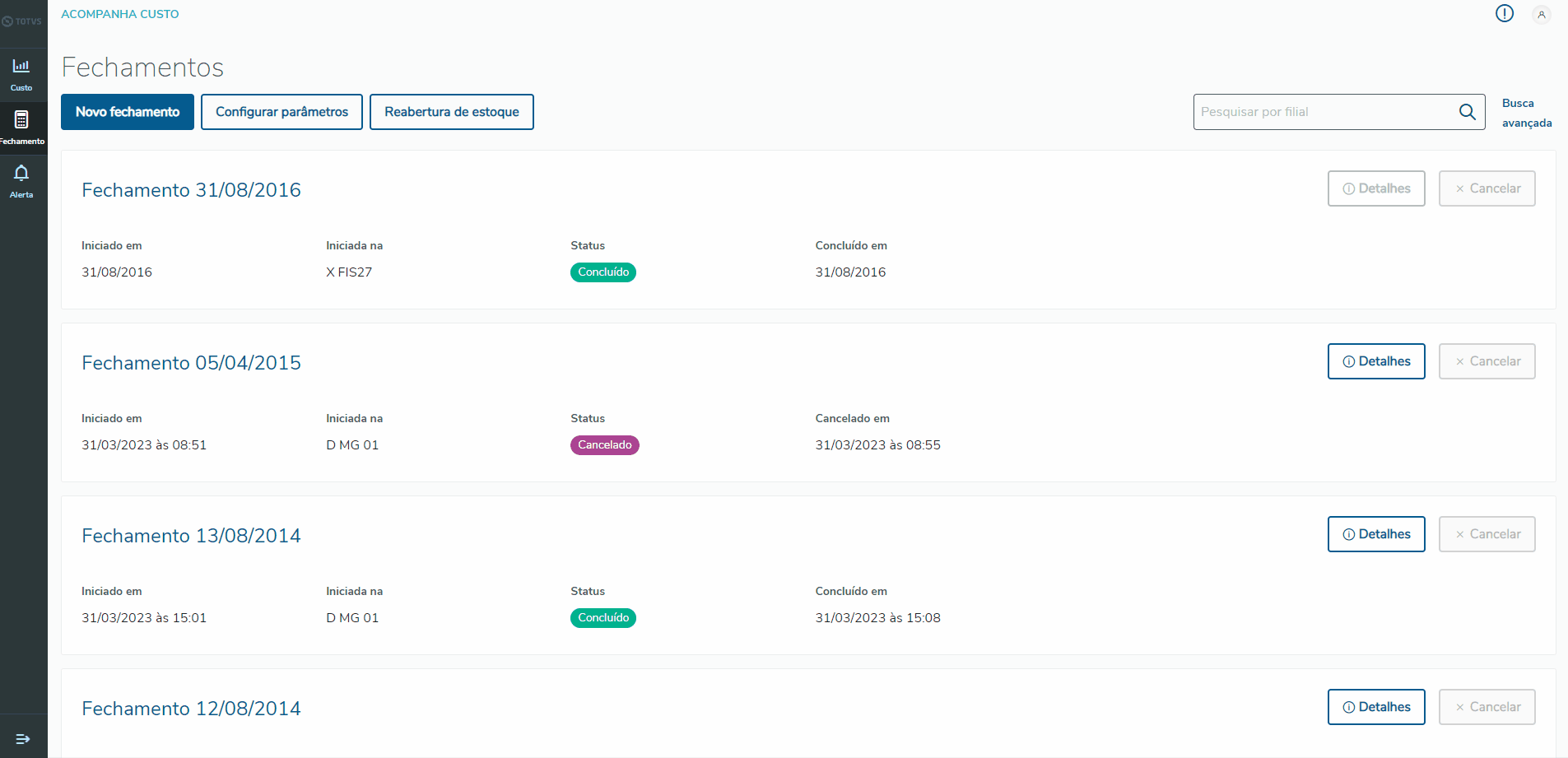Click date 31/03/2023 às 15:08
1568x758 pixels.
click(x=878, y=618)
